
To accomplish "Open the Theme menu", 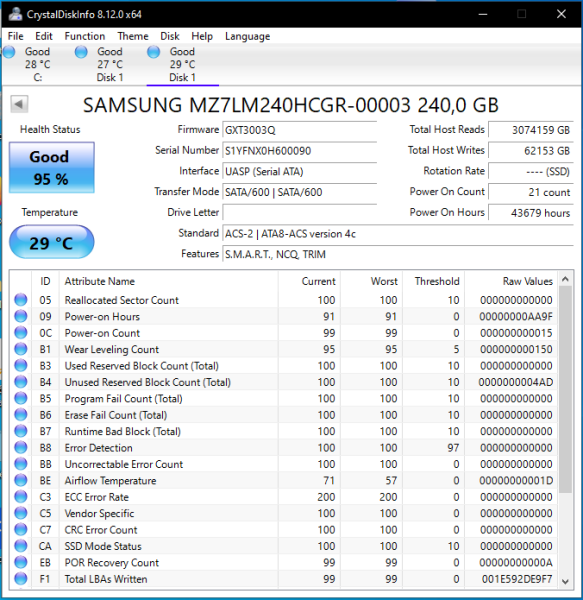I will click(133, 36).
